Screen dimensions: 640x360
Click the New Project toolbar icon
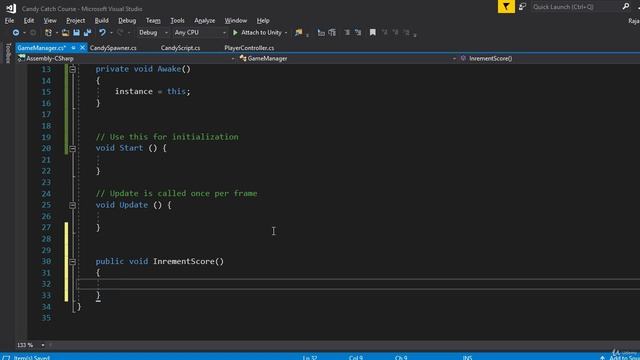pos(48,33)
